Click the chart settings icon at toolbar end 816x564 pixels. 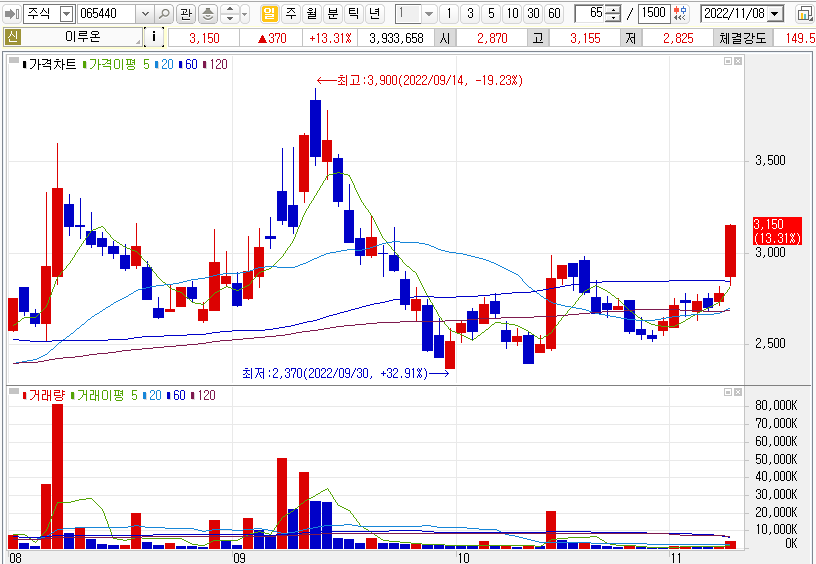click(x=805, y=14)
